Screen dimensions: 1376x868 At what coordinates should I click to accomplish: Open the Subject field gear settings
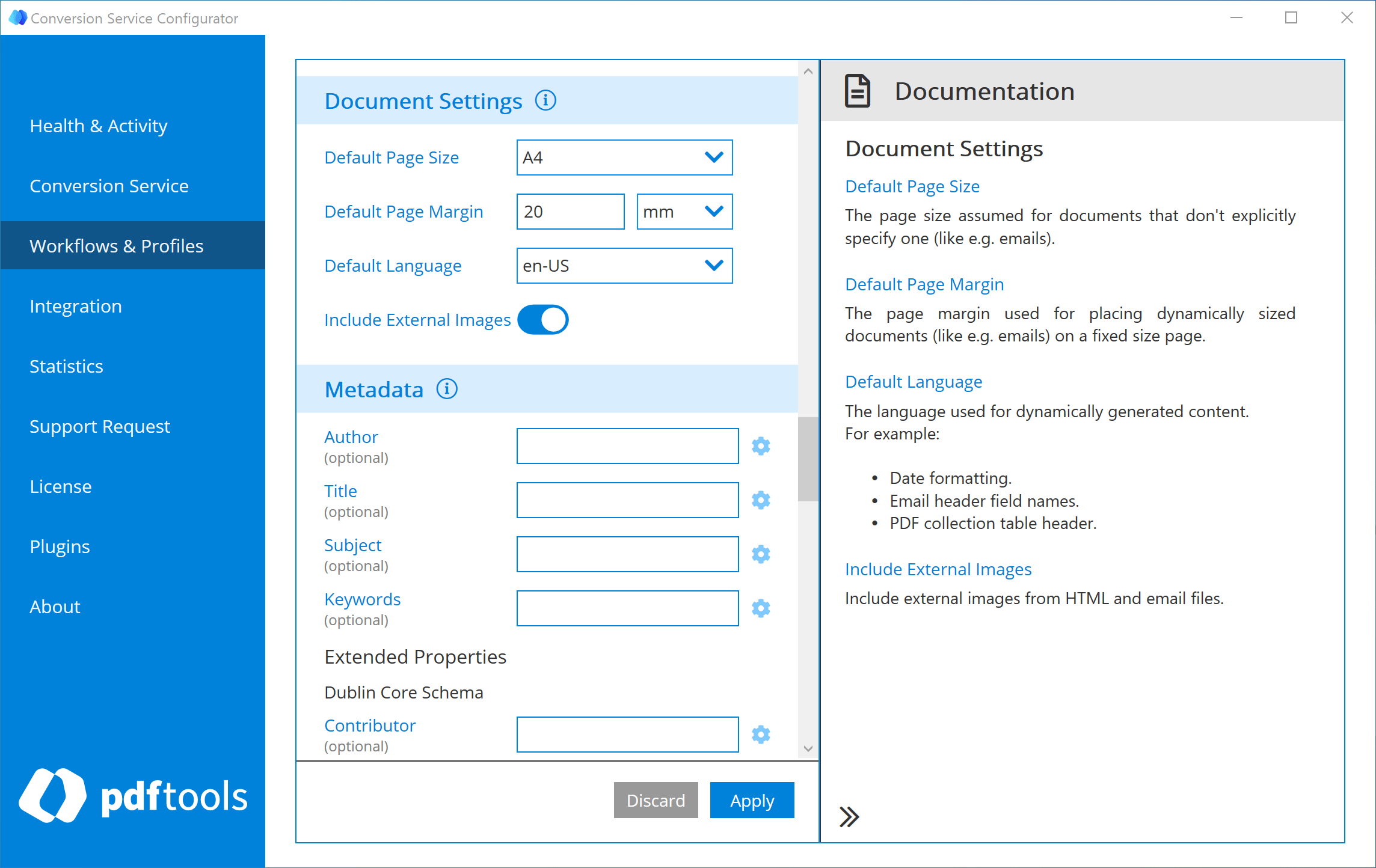click(761, 554)
